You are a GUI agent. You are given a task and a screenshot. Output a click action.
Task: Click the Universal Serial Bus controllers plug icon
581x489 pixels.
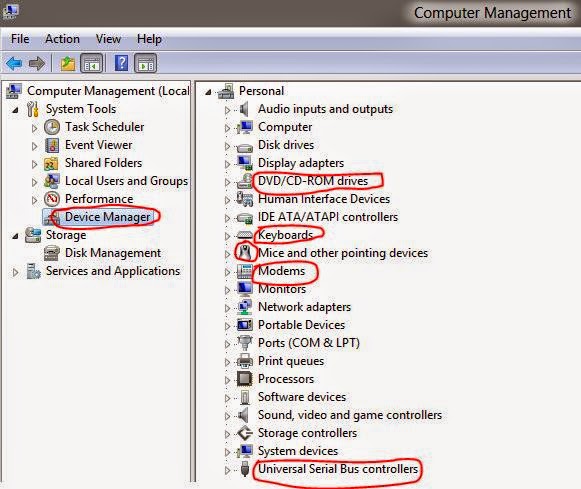pos(245,469)
